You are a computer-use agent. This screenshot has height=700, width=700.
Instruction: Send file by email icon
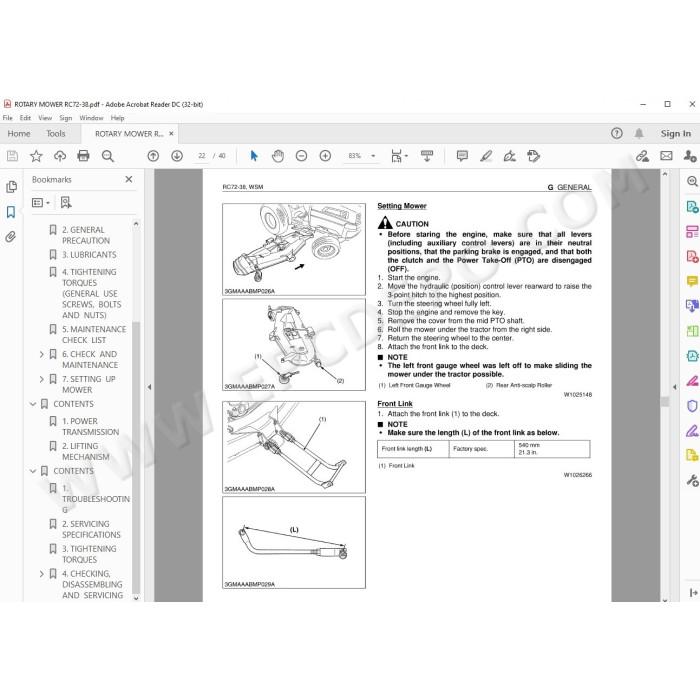pyautogui.click(x=666, y=156)
